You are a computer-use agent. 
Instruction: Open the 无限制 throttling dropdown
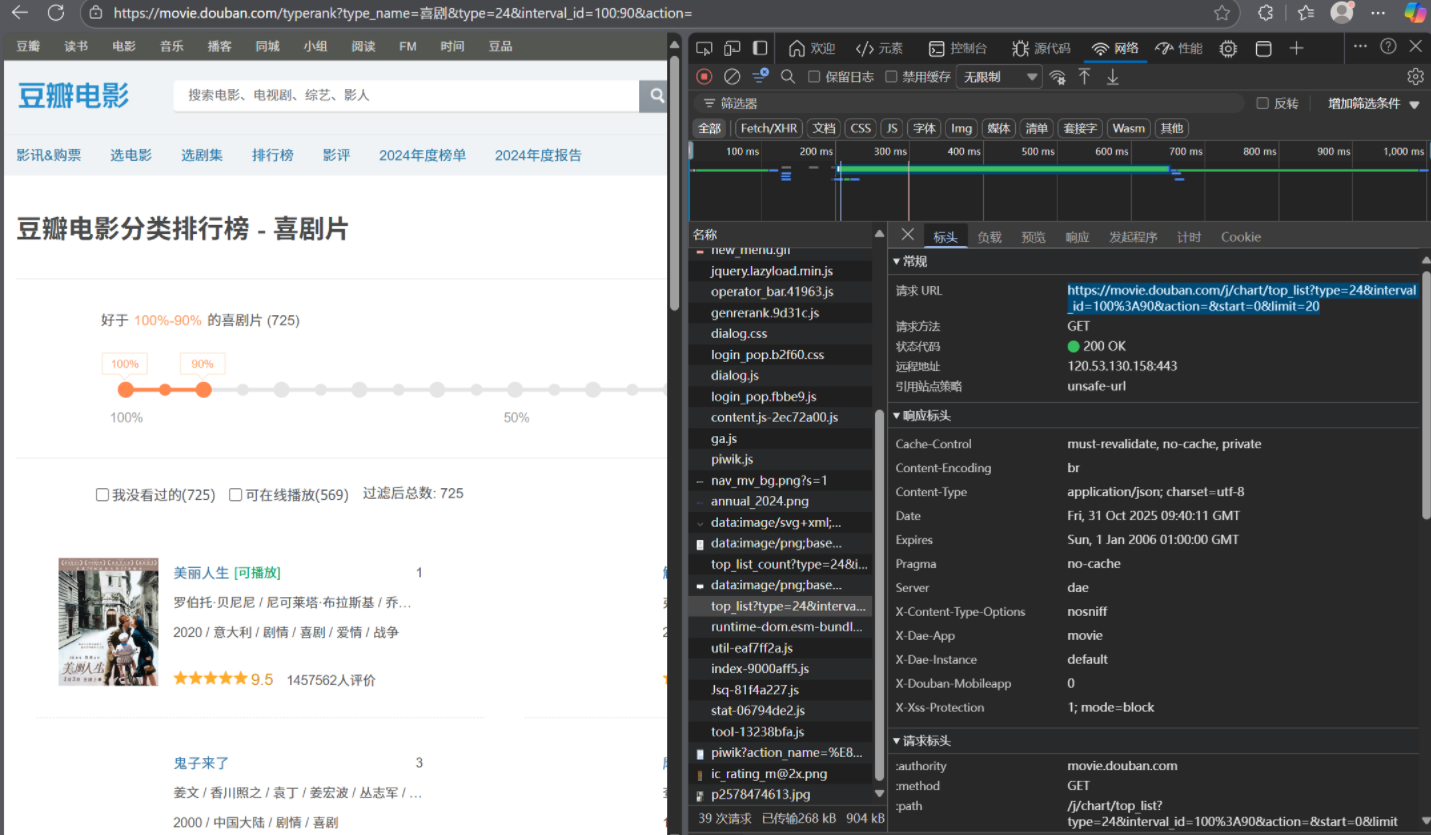click(1000, 77)
